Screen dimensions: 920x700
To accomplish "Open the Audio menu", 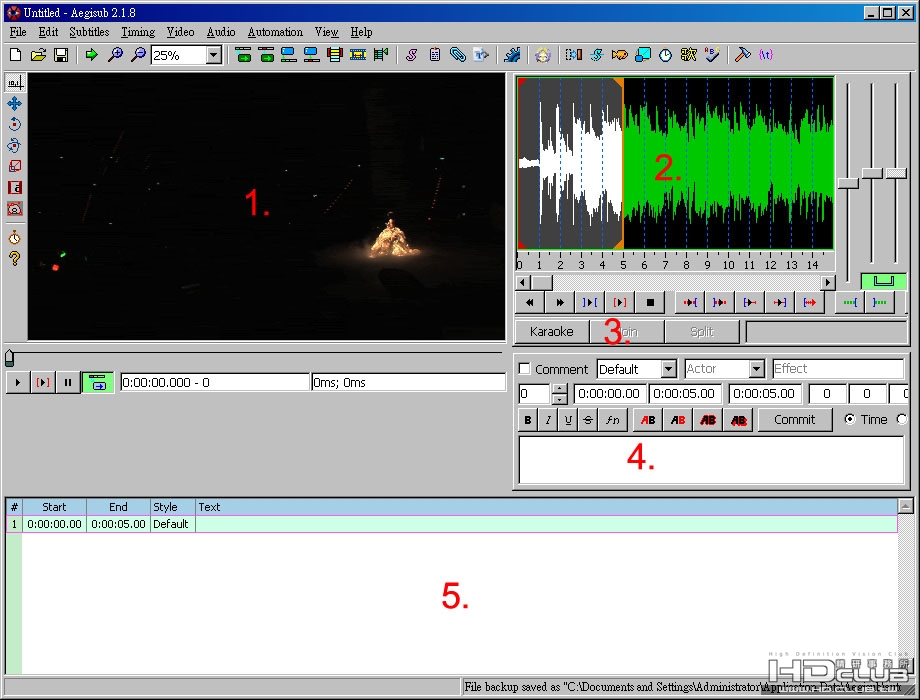I will pyautogui.click(x=221, y=32).
